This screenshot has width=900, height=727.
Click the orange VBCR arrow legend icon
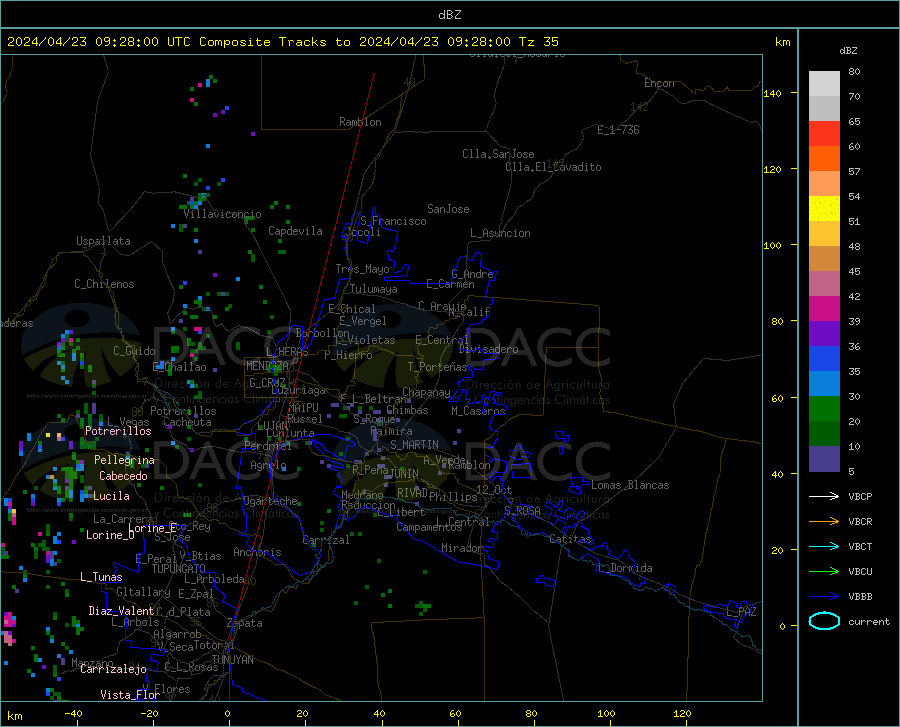coord(824,521)
